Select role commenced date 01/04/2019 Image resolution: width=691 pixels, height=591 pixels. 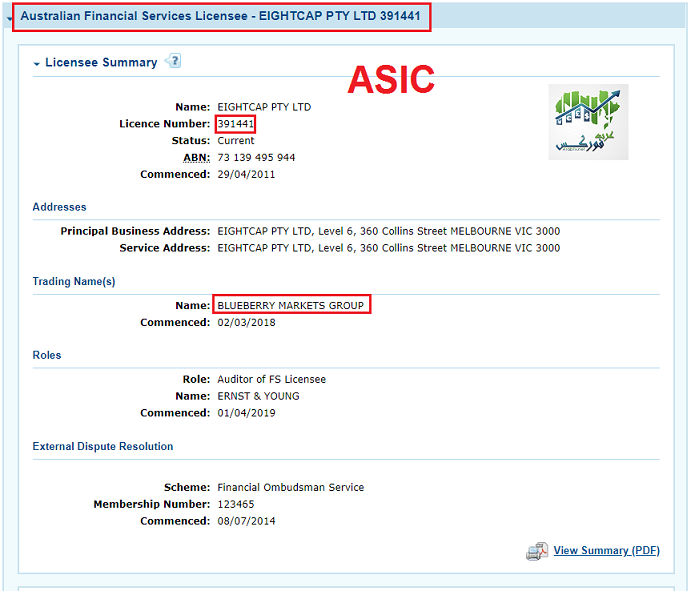pos(246,413)
